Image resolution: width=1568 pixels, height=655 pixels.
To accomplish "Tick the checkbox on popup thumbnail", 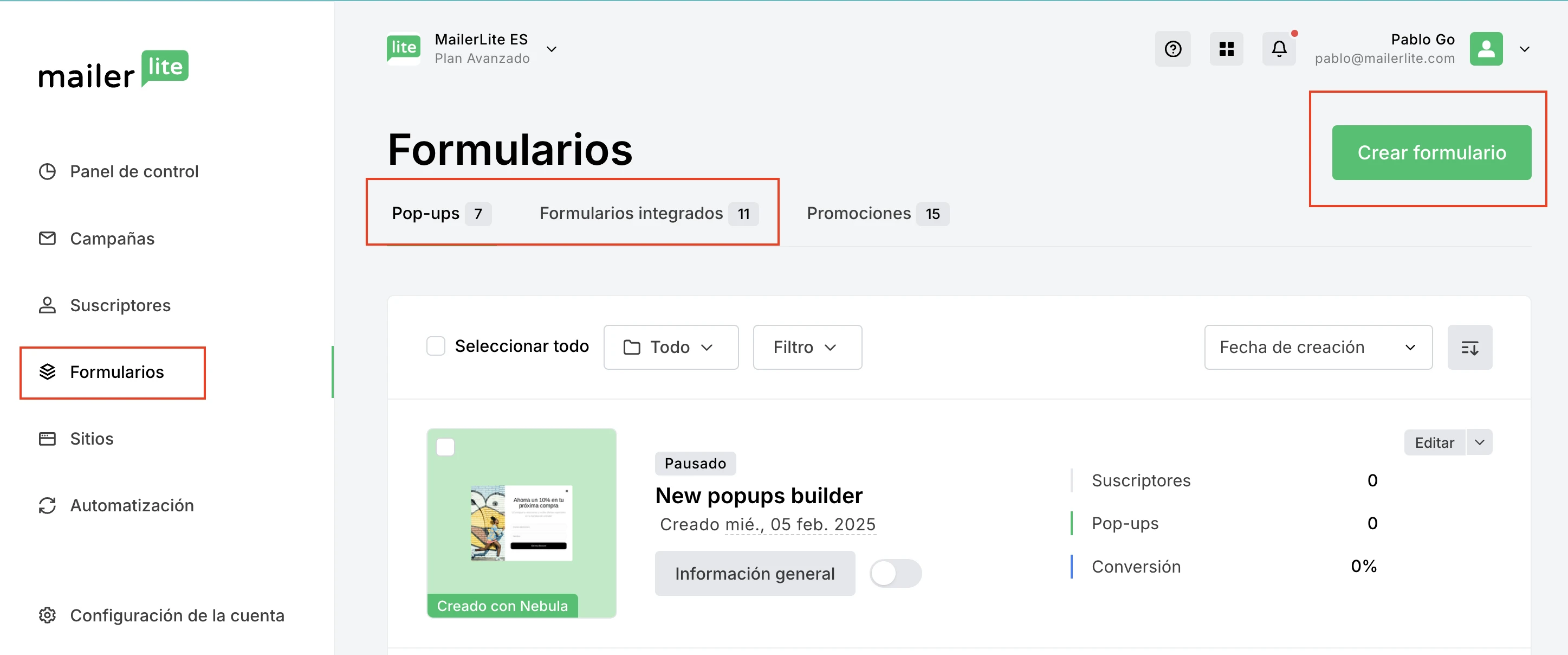I will (x=445, y=447).
